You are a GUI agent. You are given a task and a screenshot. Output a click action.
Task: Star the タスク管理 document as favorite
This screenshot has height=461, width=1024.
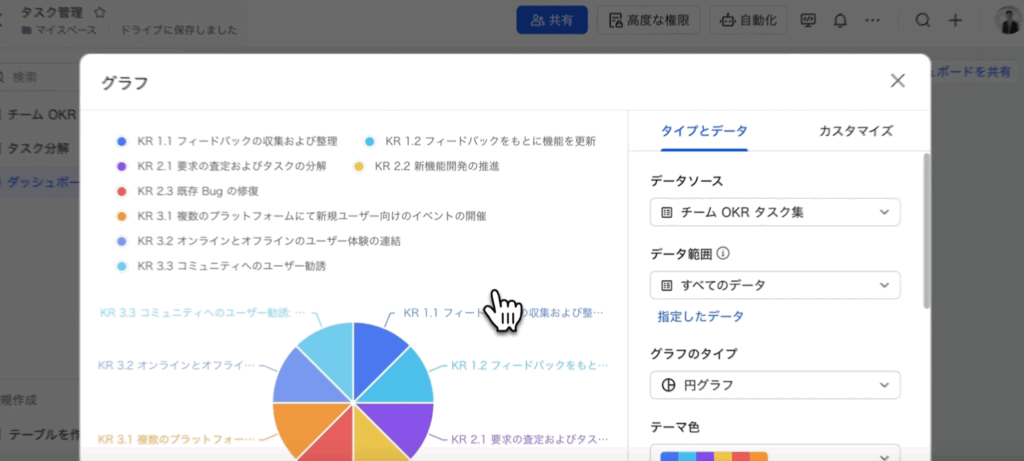(x=100, y=12)
